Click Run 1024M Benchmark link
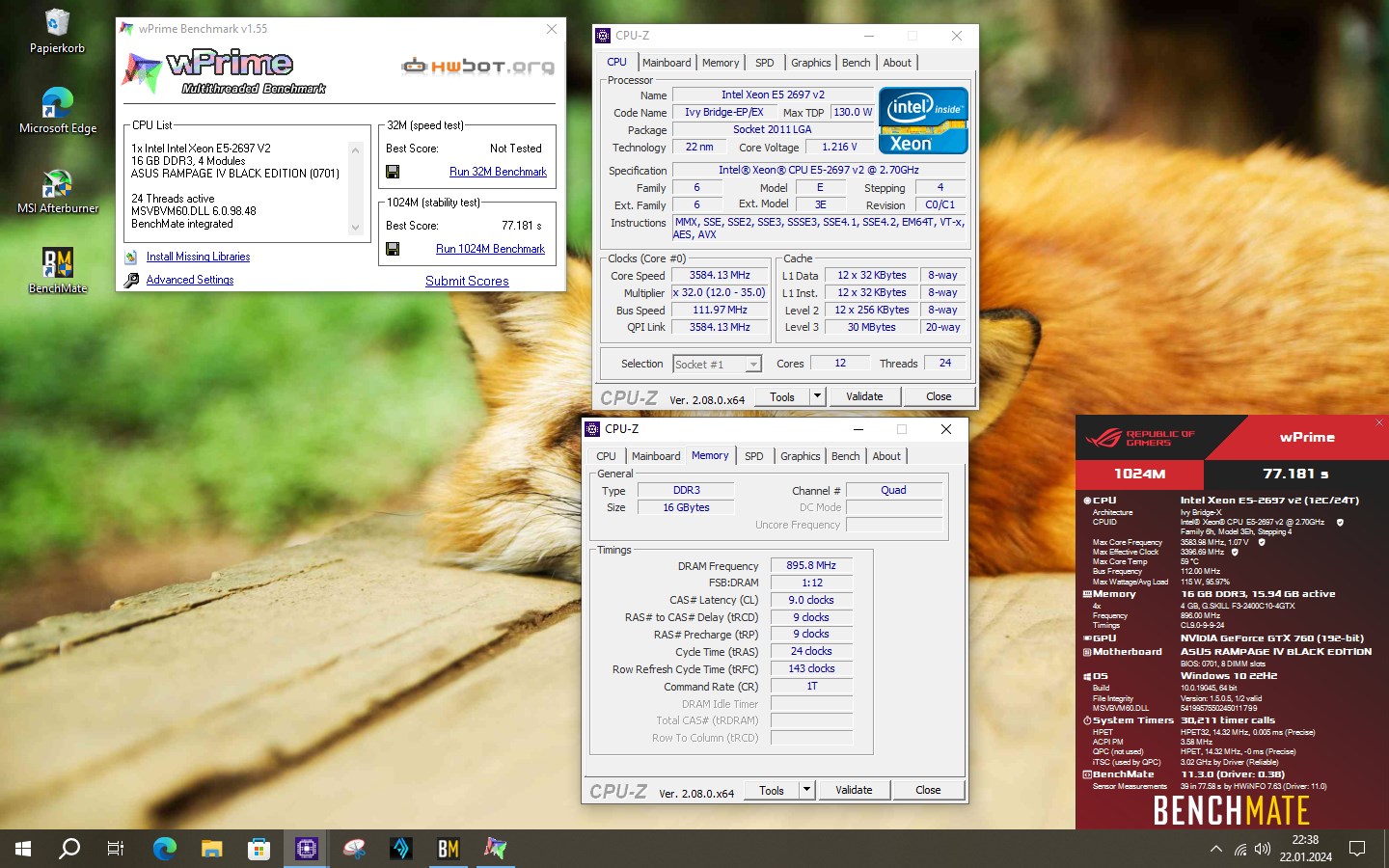This screenshot has height=868, width=1389. (490, 249)
